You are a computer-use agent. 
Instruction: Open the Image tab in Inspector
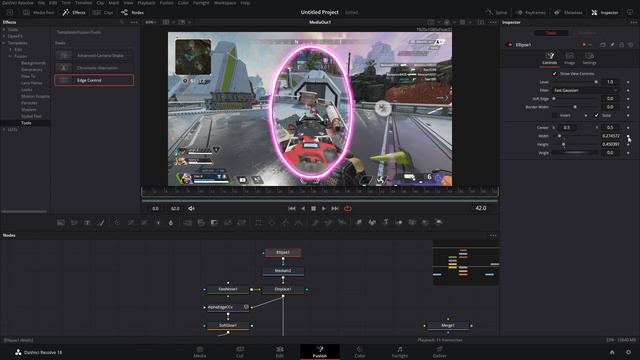pos(569,58)
